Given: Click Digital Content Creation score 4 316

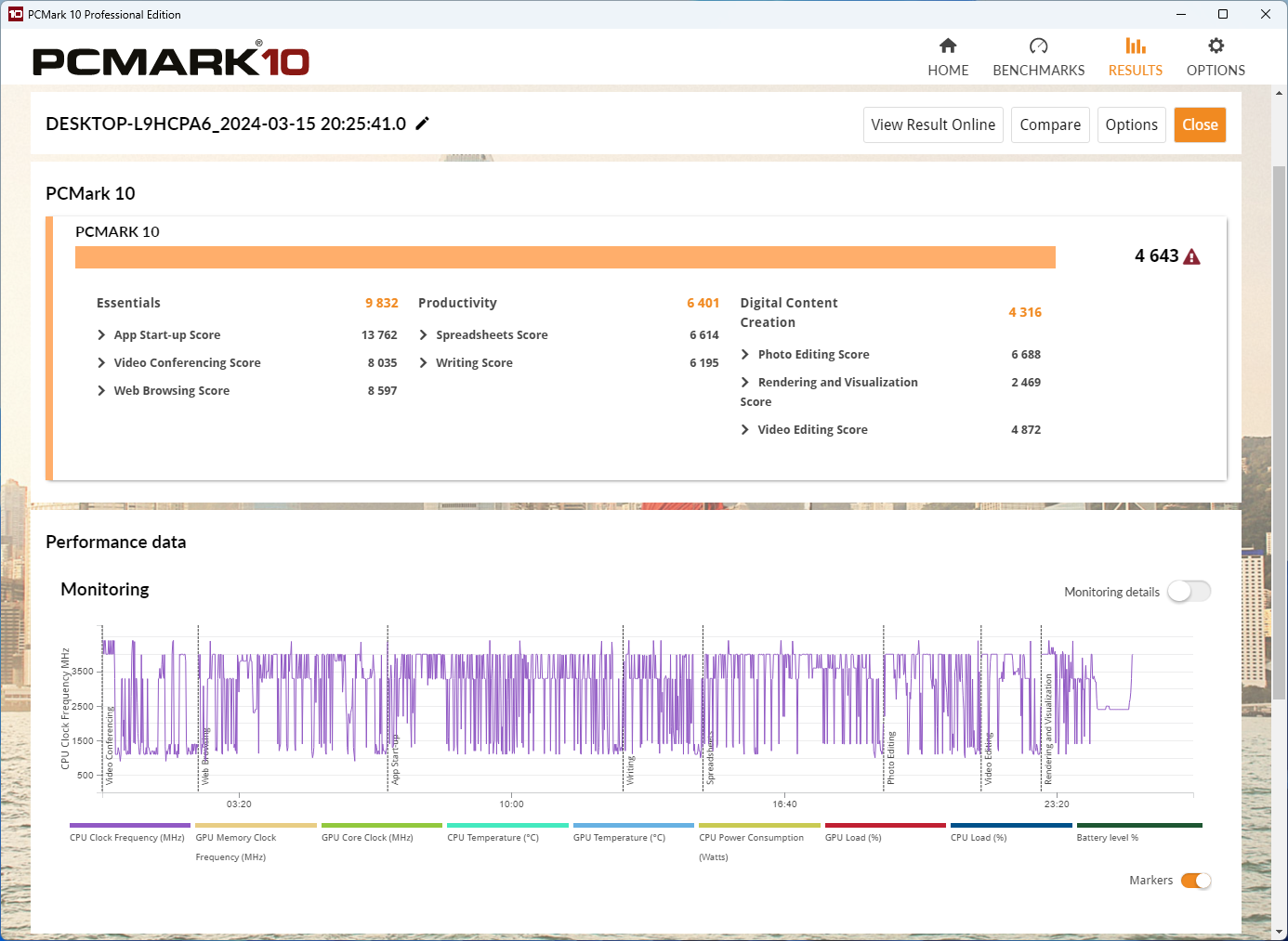Looking at the screenshot, I should click(x=1025, y=312).
